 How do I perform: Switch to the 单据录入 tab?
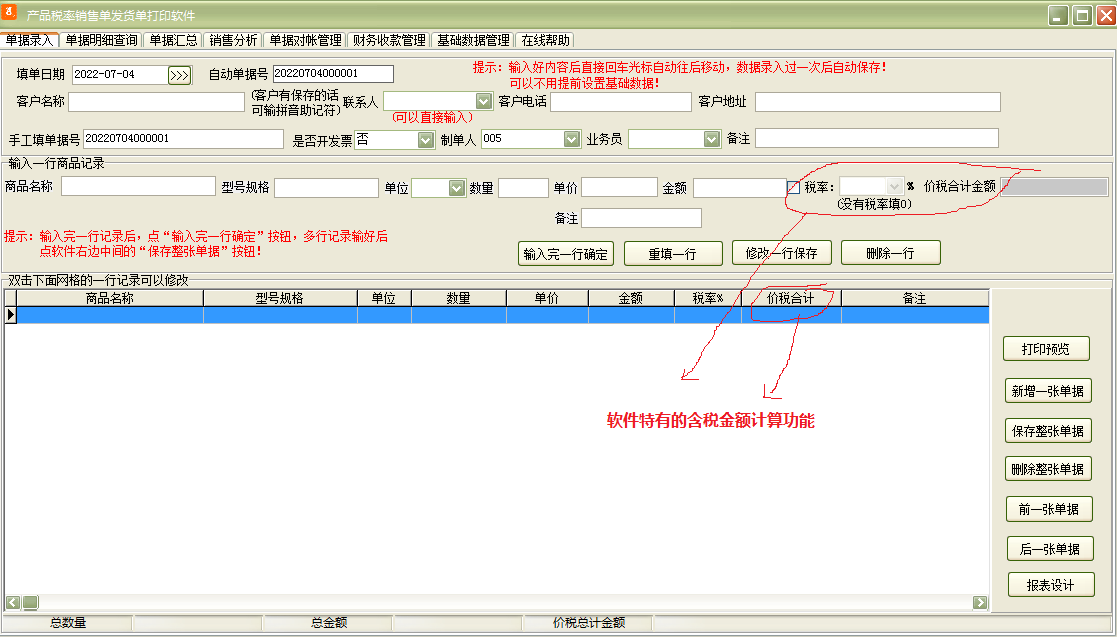pos(29,41)
